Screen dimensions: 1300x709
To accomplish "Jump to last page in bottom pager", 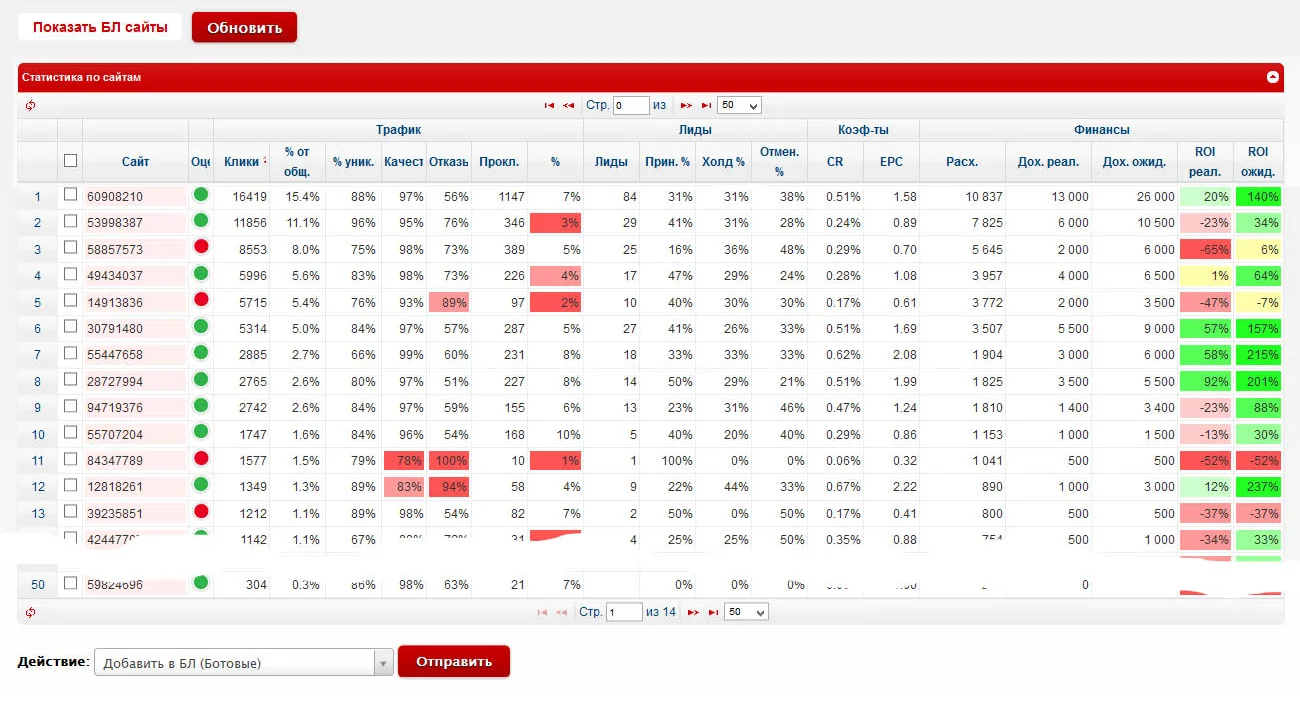I will tap(712, 612).
